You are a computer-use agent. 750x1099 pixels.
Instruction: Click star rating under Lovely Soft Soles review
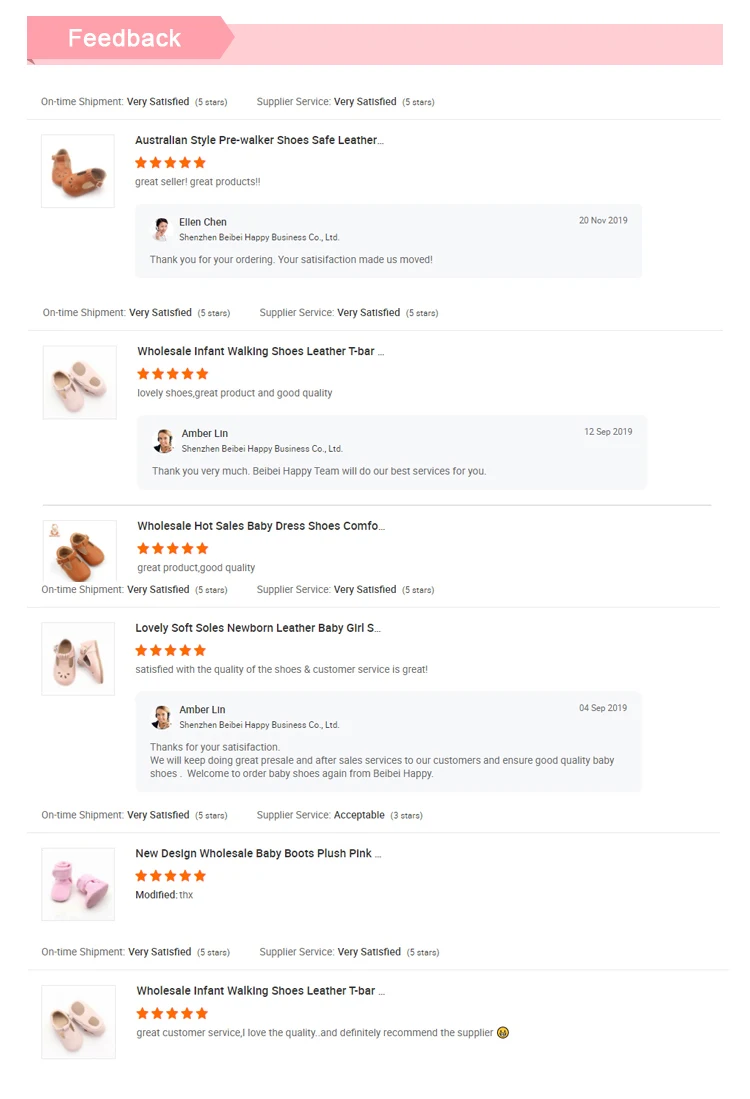click(171, 650)
